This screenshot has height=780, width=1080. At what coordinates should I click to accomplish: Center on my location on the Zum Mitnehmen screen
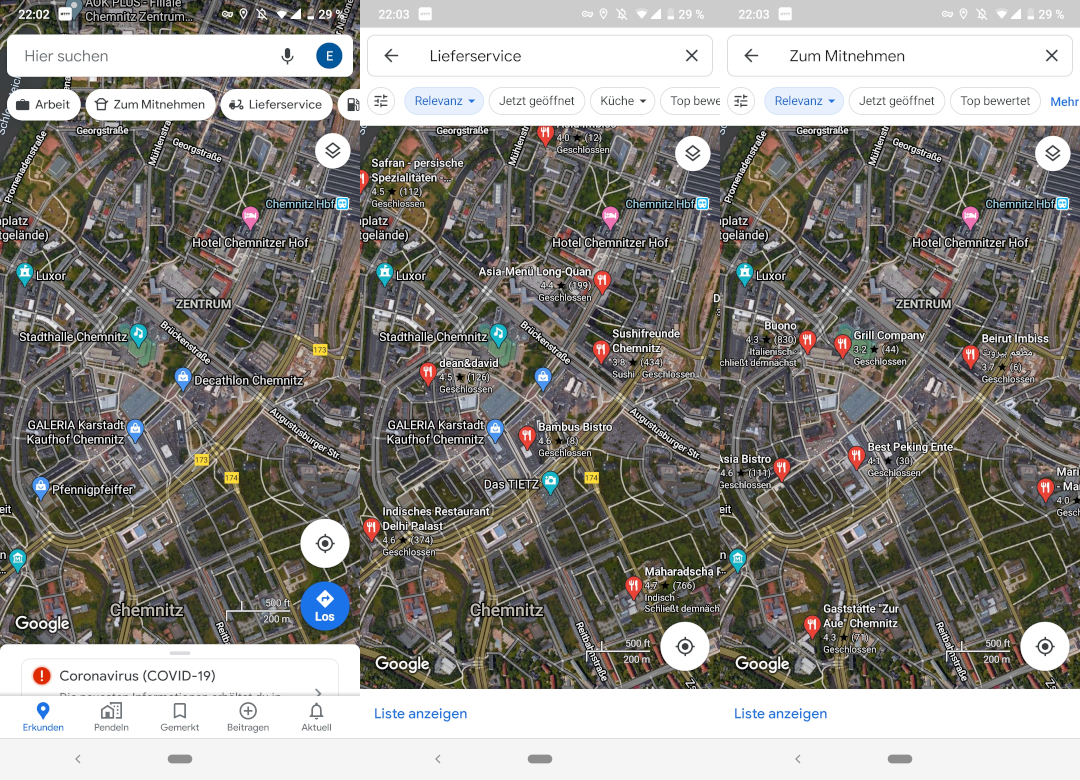(x=1045, y=646)
